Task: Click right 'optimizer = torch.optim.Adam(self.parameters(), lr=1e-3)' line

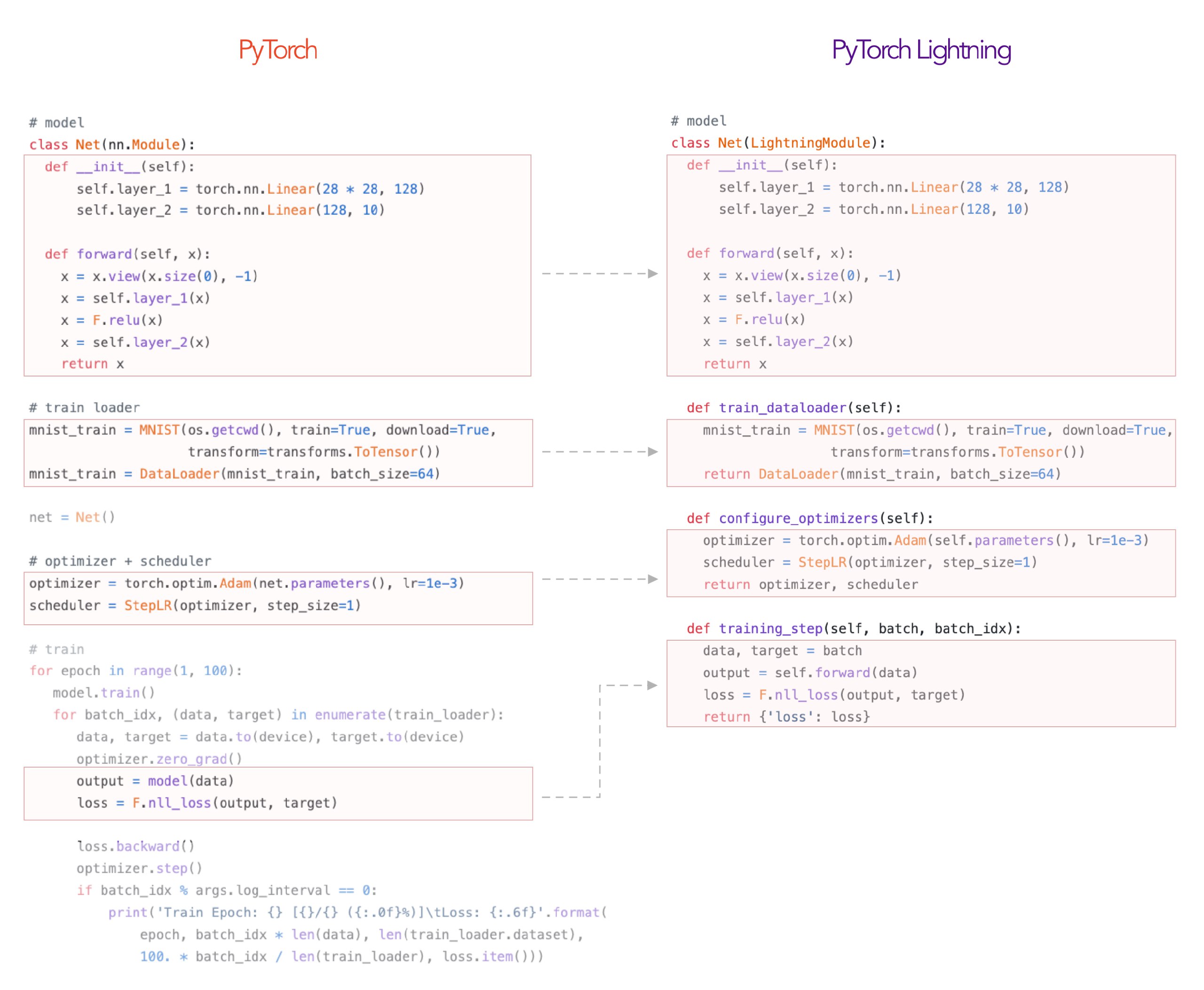Action: (926, 540)
